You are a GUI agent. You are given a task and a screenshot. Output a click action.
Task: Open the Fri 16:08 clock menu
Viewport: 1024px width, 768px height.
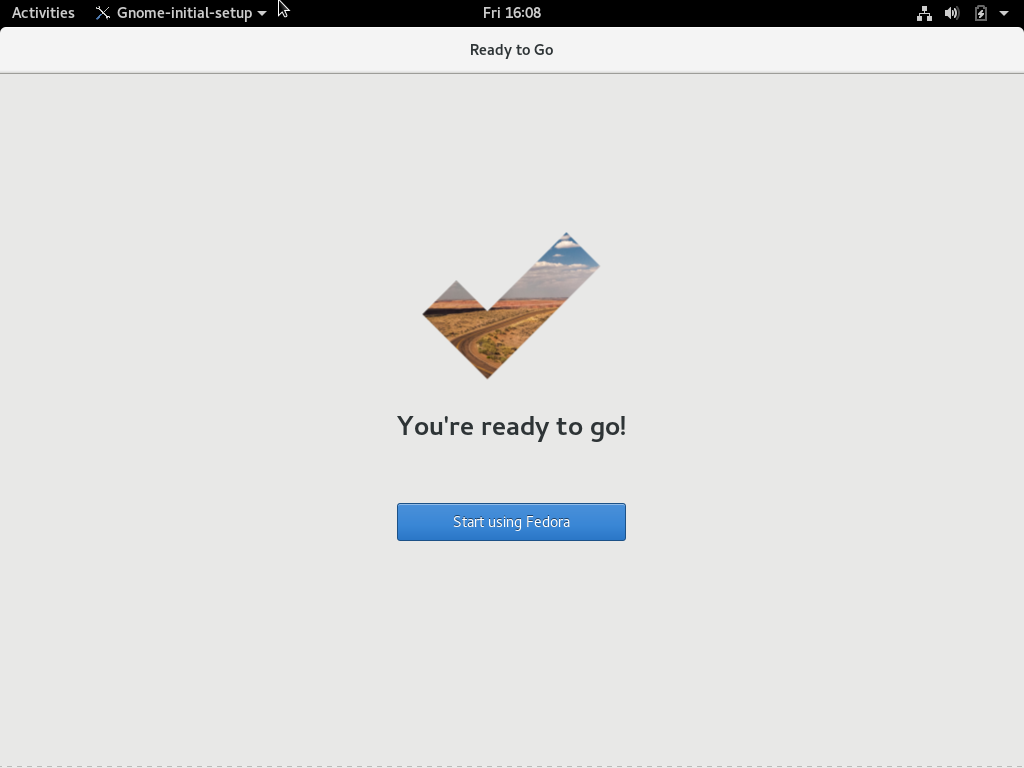[x=512, y=12]
